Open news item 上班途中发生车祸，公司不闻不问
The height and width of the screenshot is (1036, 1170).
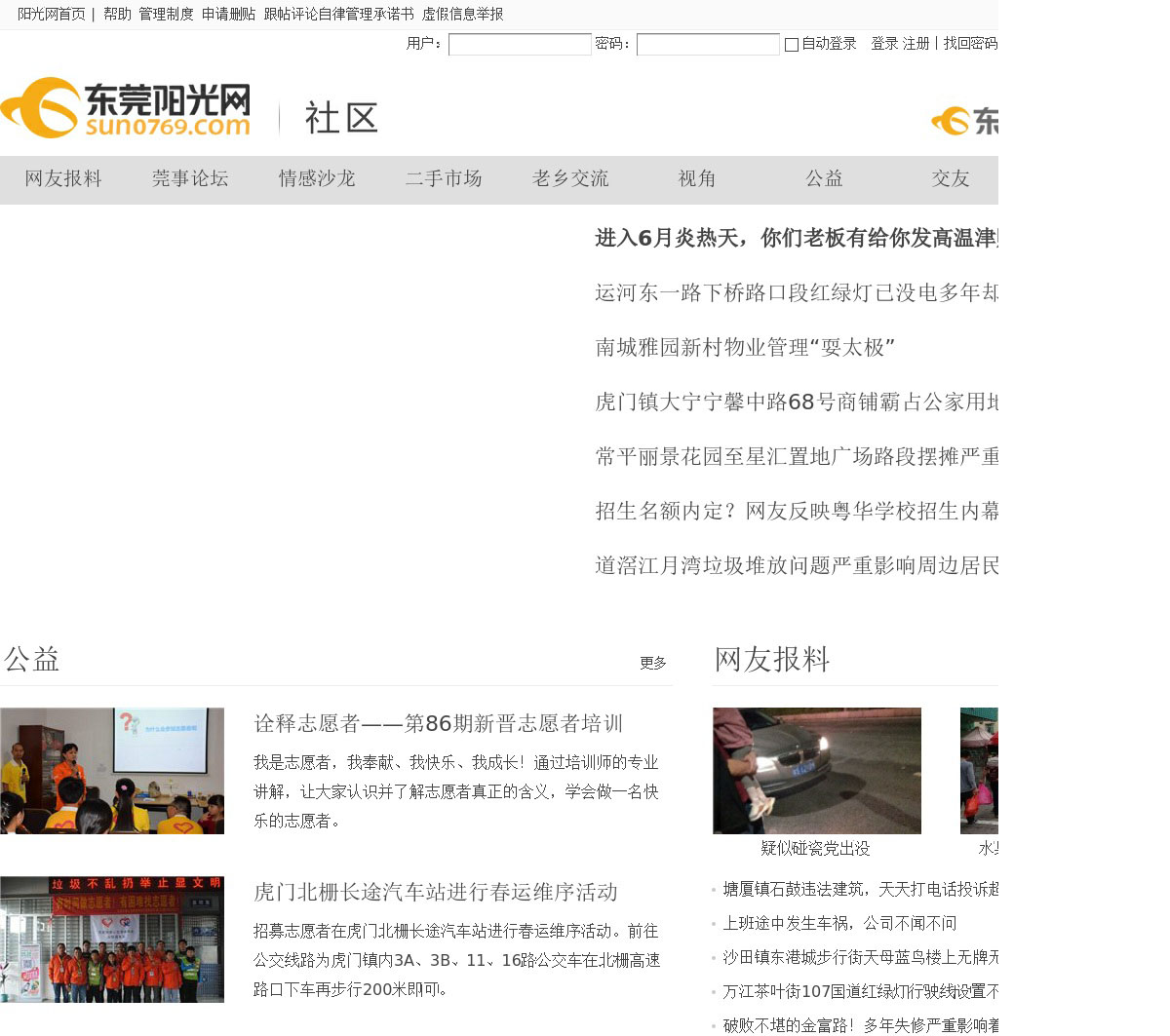[839, 924]
